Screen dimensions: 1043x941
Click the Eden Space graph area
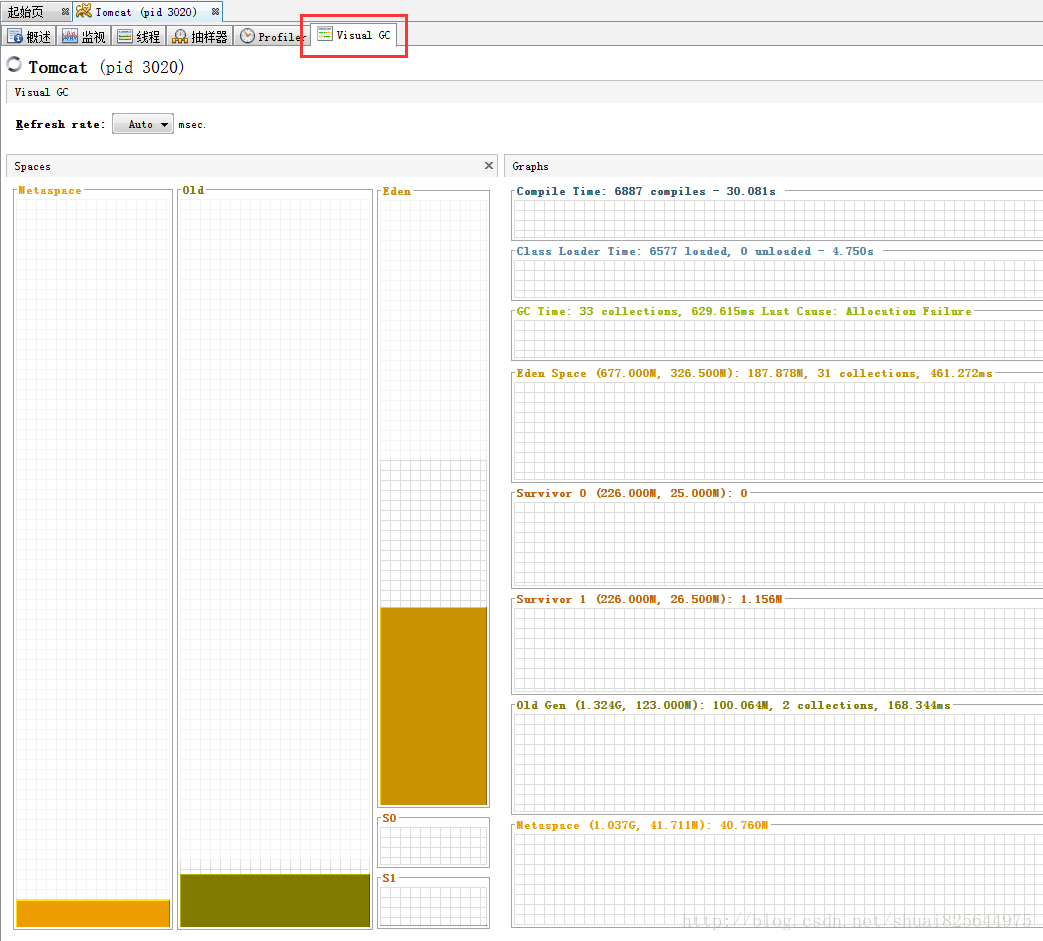click(x=776, y=430)
